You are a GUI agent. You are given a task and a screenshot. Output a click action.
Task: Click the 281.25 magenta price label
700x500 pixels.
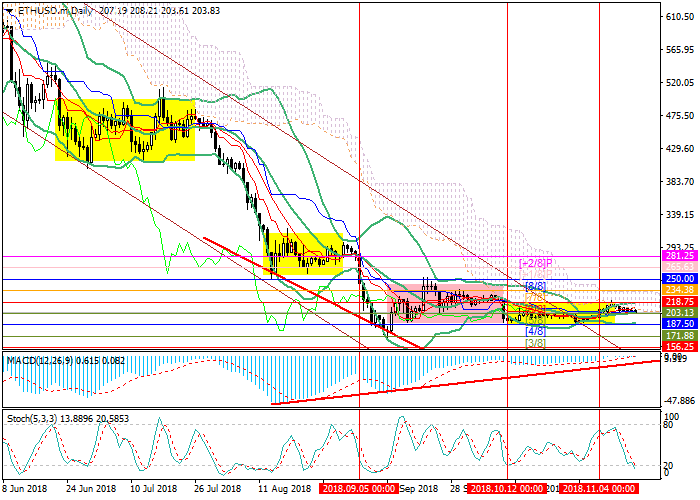[679, 256]
